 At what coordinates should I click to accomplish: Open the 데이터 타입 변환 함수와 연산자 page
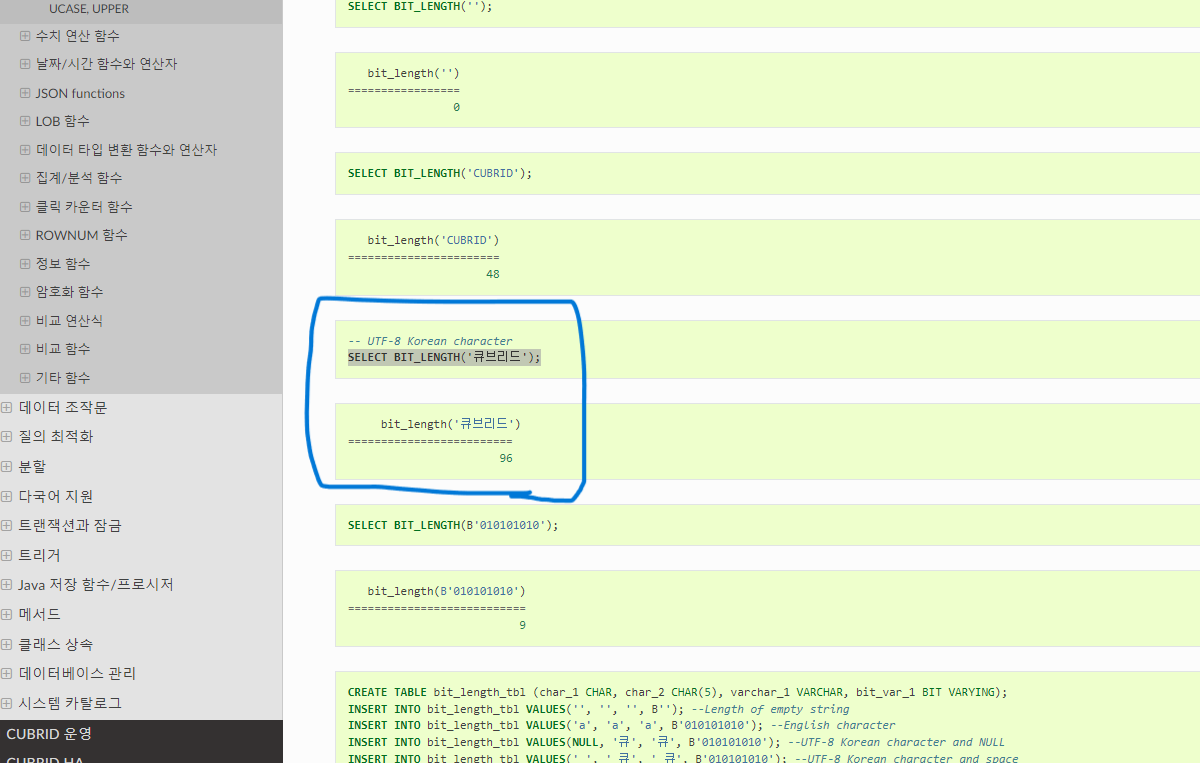pos(126,150)
